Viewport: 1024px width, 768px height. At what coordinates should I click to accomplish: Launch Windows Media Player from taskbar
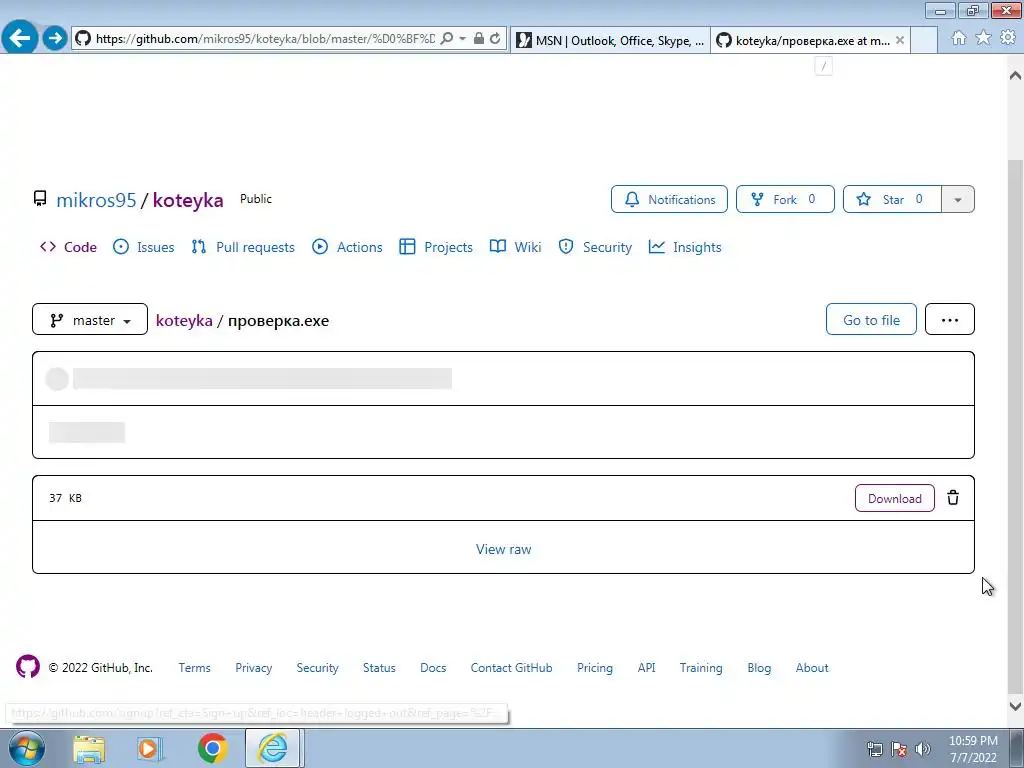pos(150,748)
